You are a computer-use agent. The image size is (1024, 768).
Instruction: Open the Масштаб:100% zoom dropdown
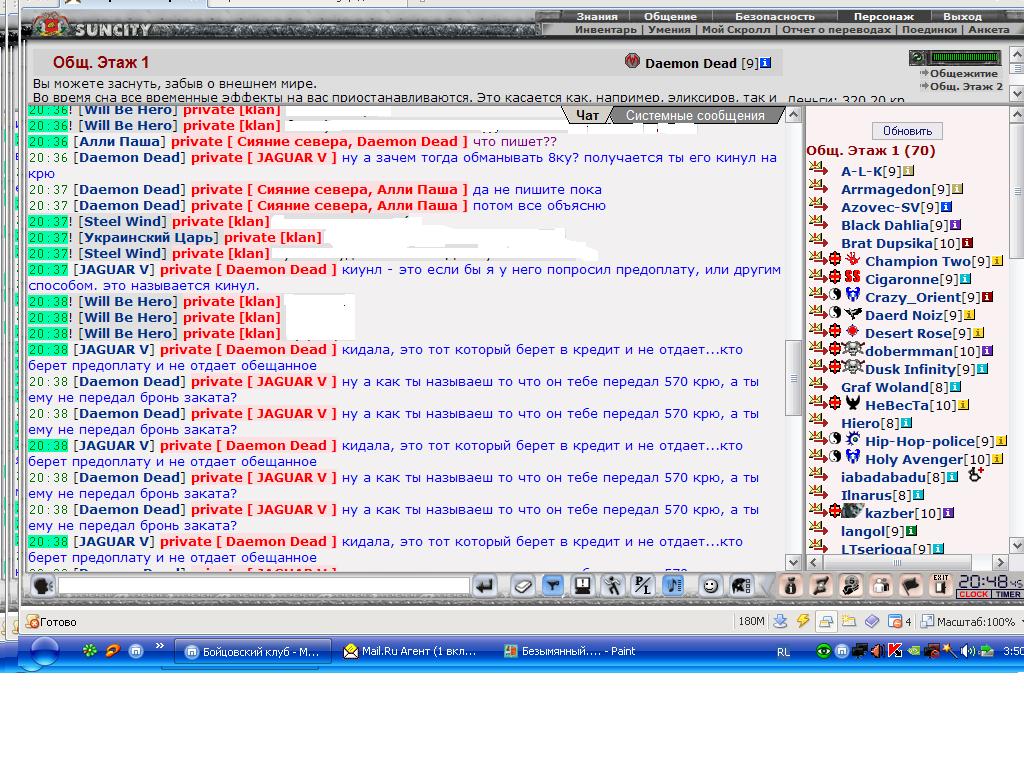point(973,622)
